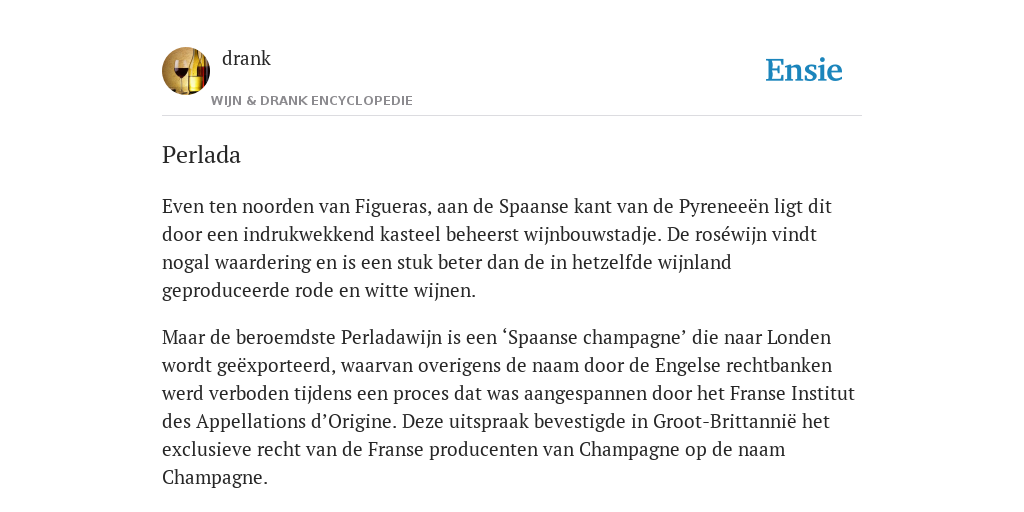
Task: Click the final word 'Champagne.' on the last line
Action: click(215, 478)
